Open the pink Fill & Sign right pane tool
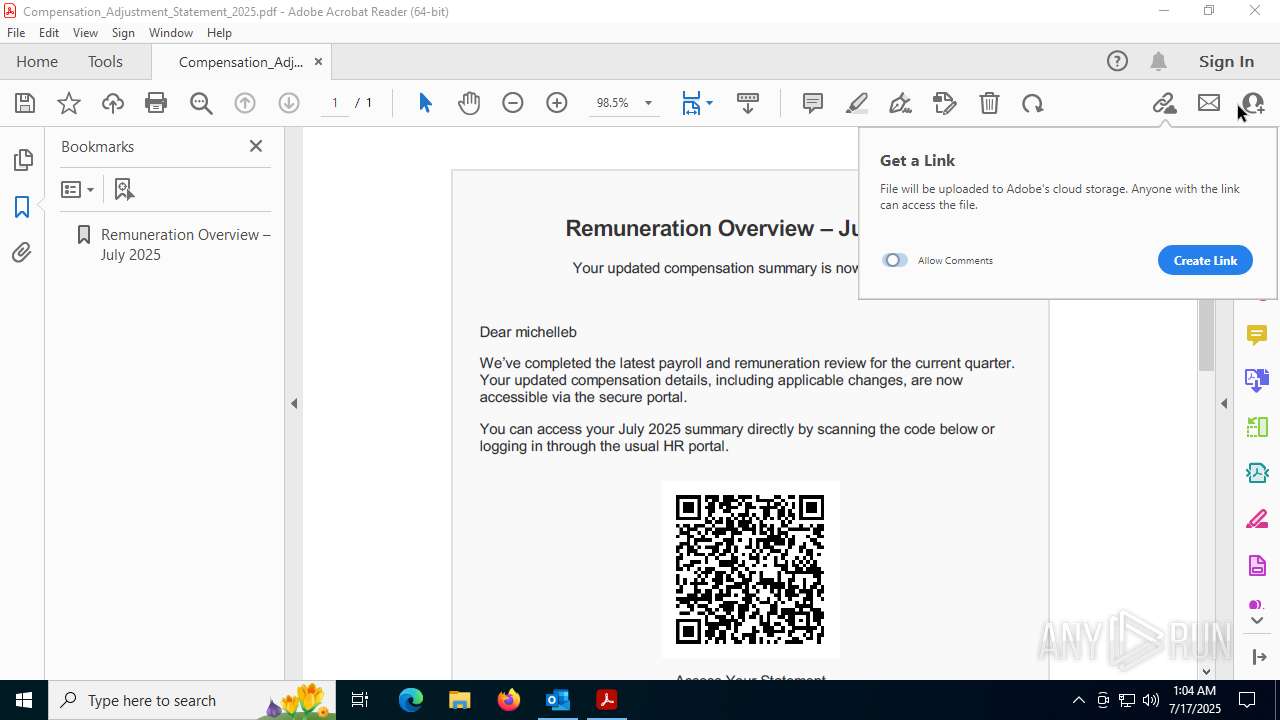The image size is (1280, 720). (x=1257, y=519)
